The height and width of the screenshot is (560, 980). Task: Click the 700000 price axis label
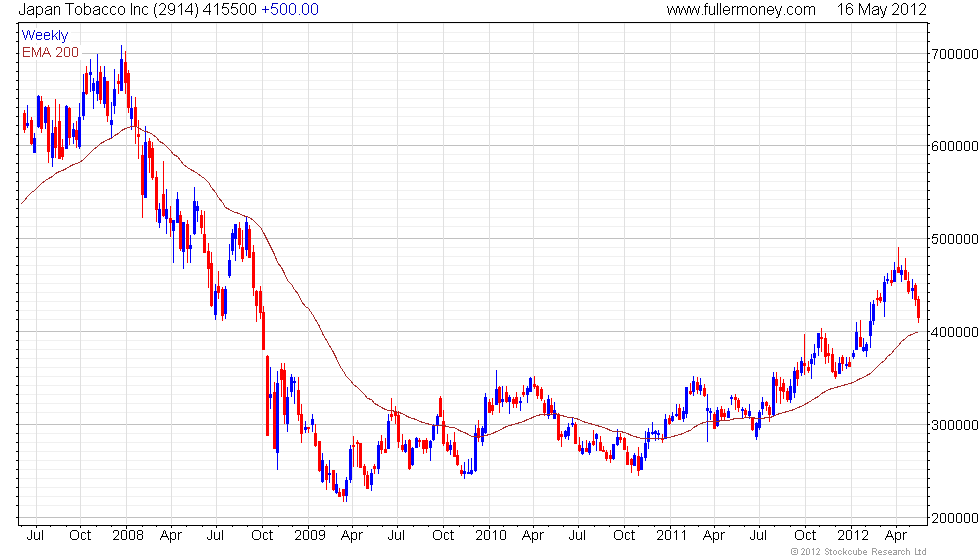point(954,54)
